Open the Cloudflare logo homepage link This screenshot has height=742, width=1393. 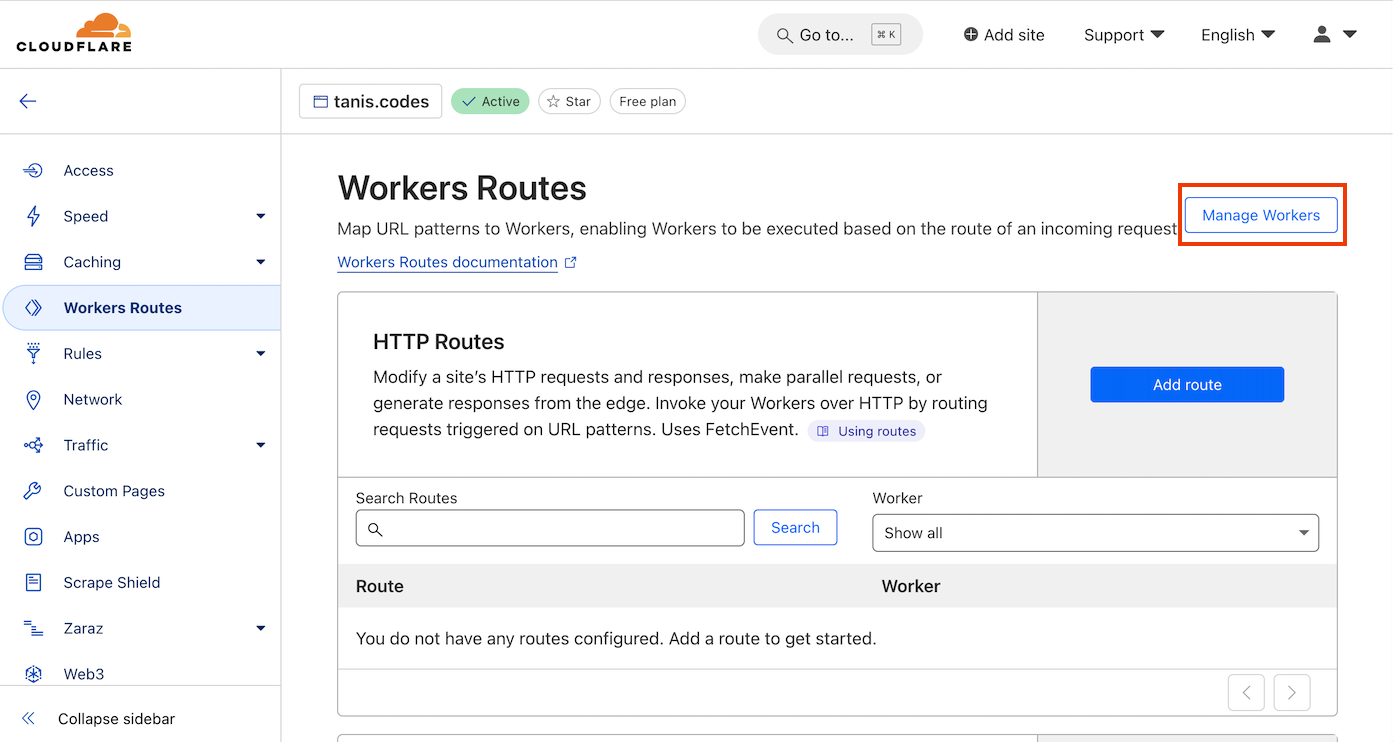pyautogui.click(x=73, y=32)
